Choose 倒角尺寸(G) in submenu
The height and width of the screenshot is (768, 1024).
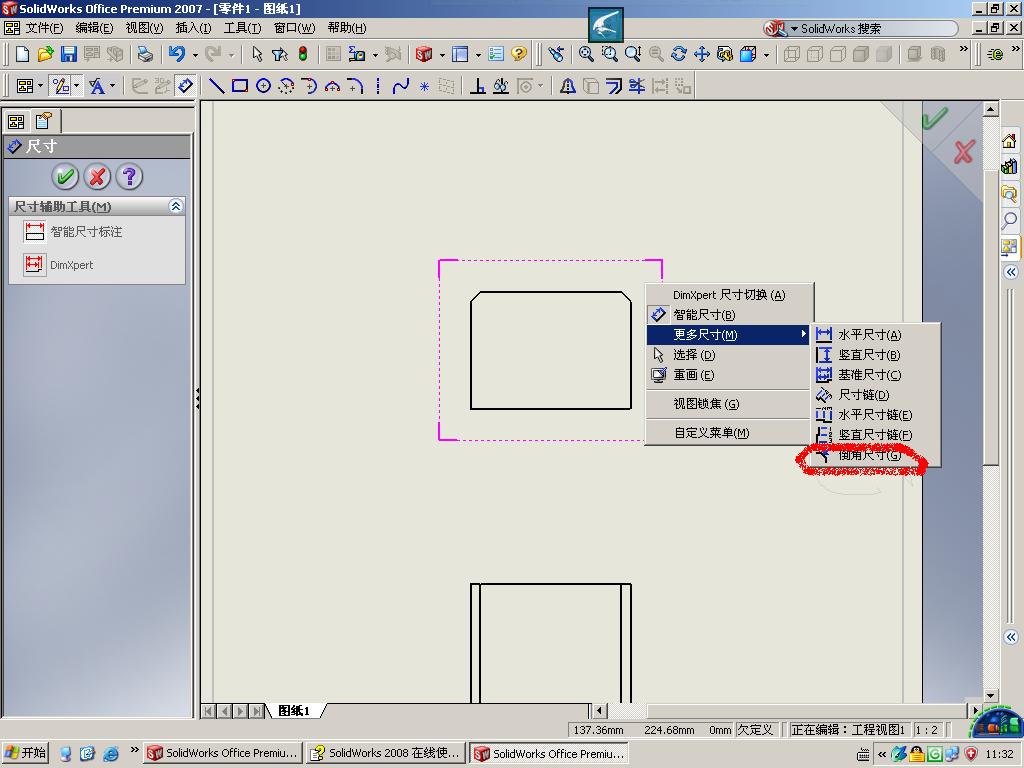pyautogui.click(x=875, y=455)
